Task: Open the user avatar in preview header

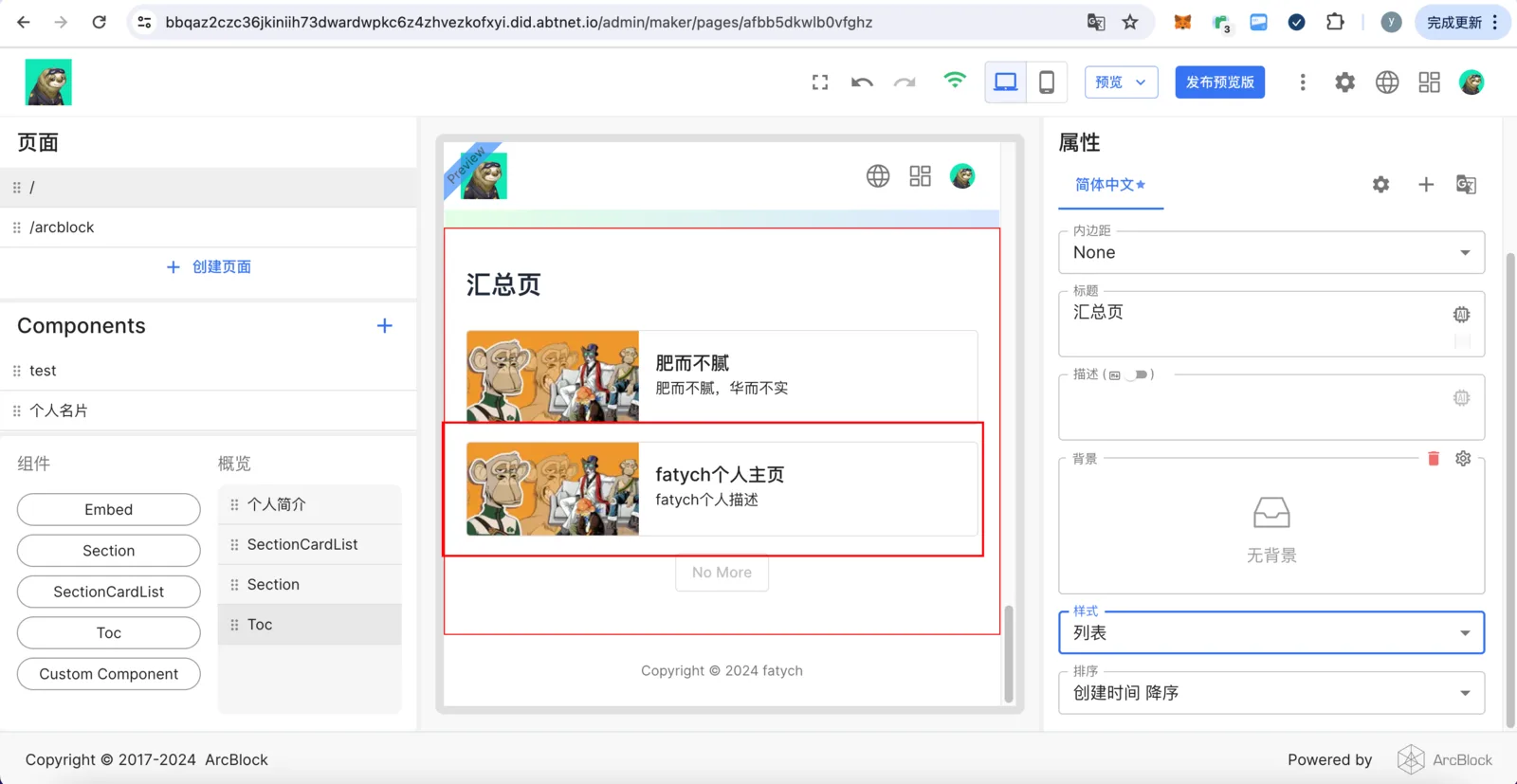Action: [x=962, y=175]
